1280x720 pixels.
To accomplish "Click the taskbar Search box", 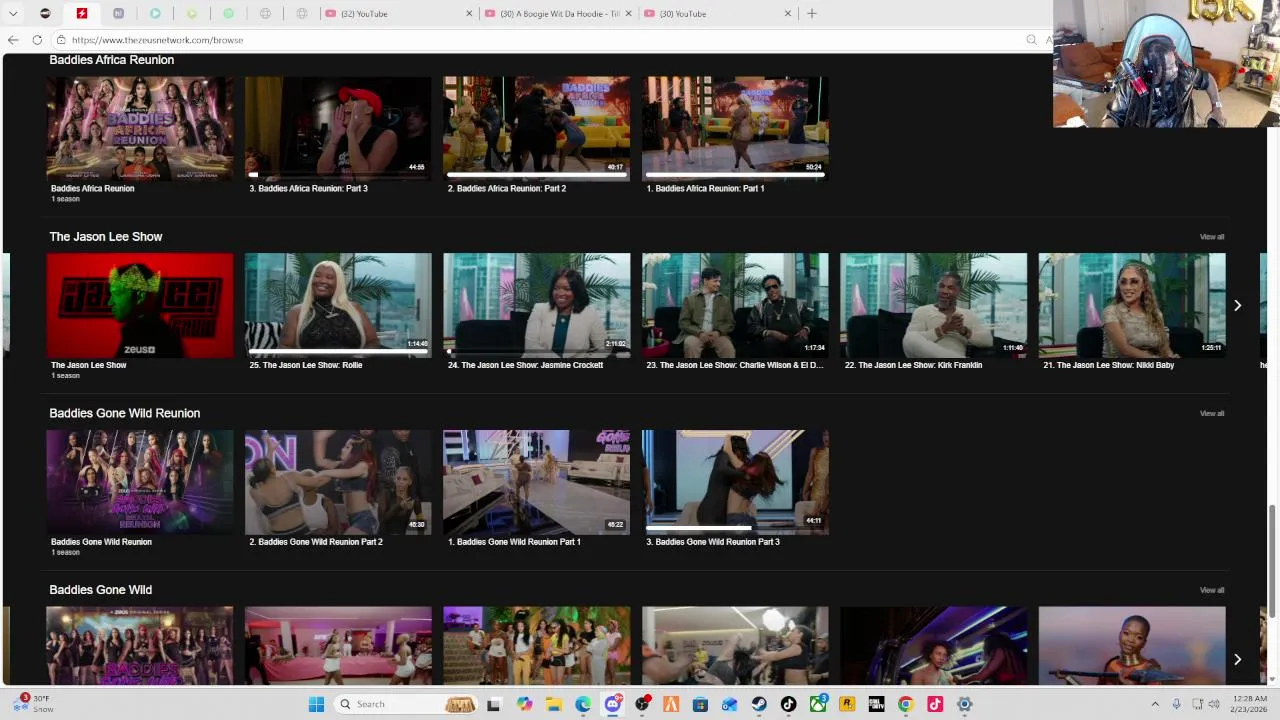I will 406,704.
